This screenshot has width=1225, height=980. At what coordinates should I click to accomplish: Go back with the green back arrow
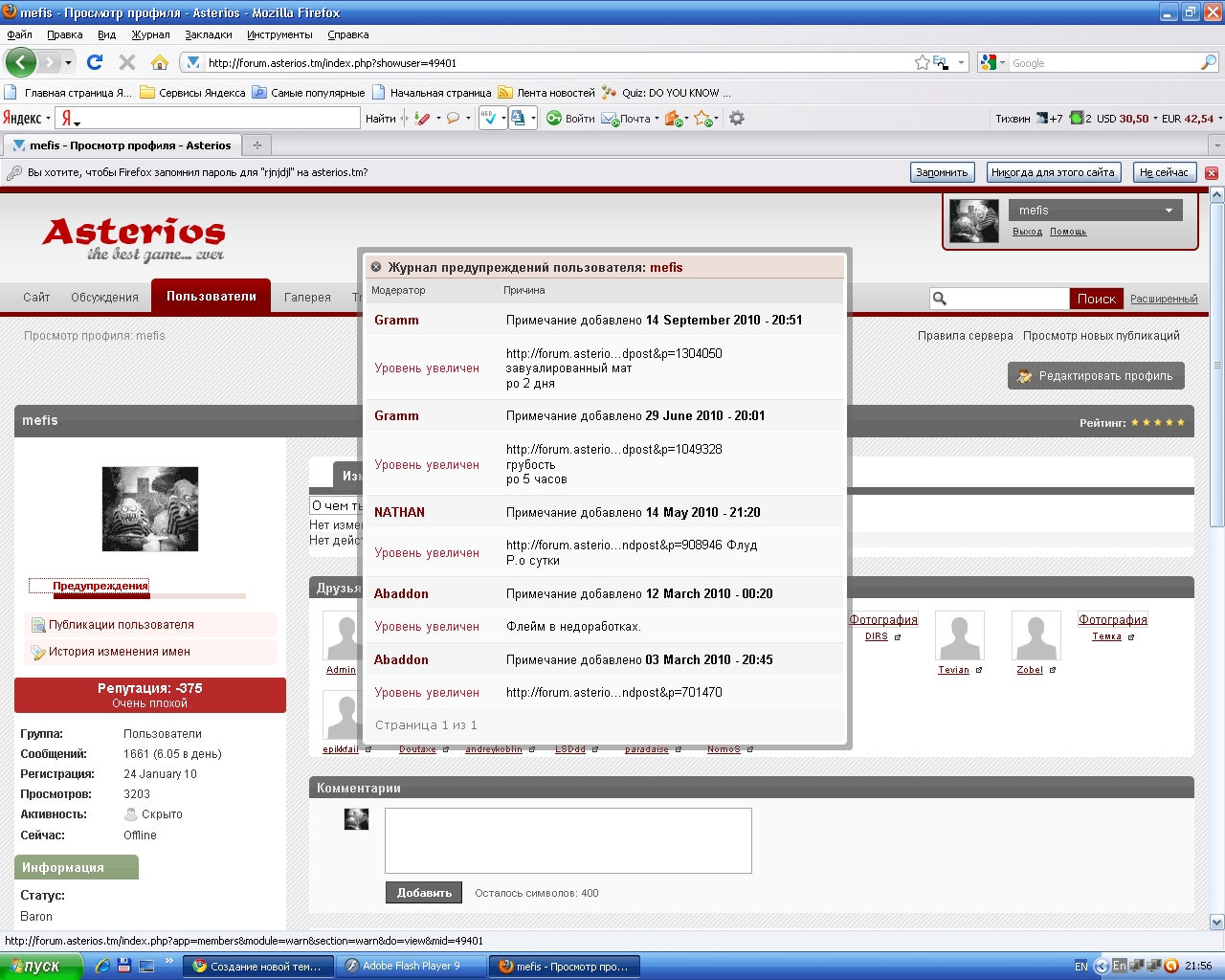21,62
